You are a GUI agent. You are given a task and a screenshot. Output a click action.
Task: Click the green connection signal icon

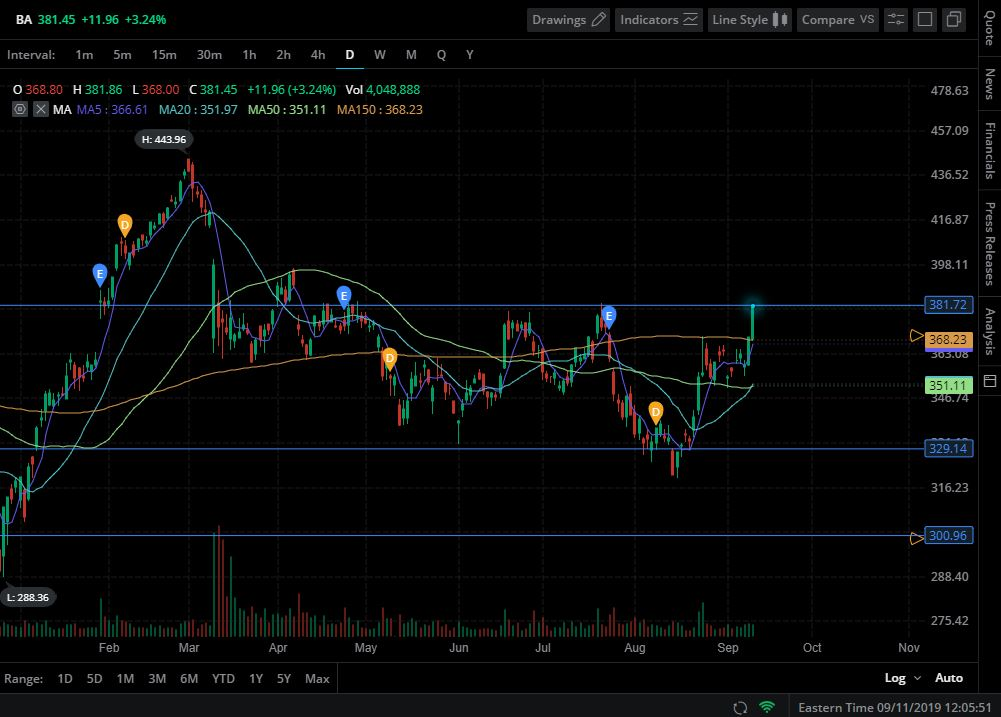coord(767,707)
